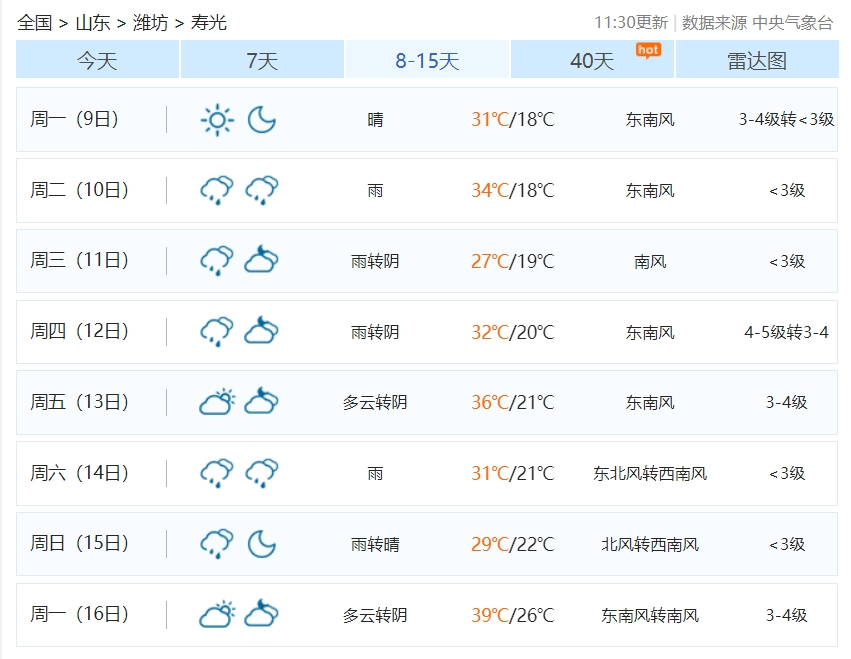Select the 8-15天 tab
Image resolution: width=851 pixels, height=659 pixels.
[x=427, y=61]
